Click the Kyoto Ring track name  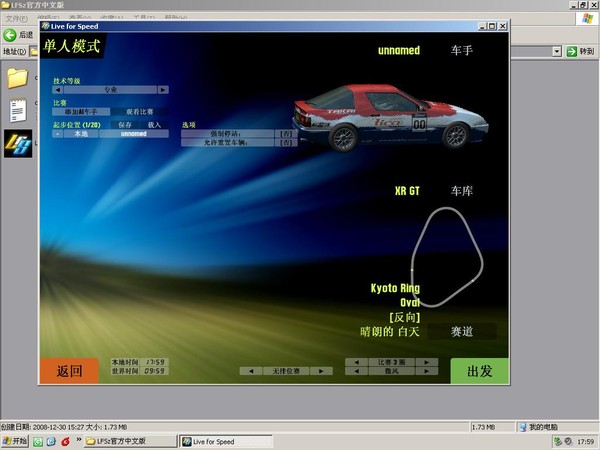pos(395,288)
